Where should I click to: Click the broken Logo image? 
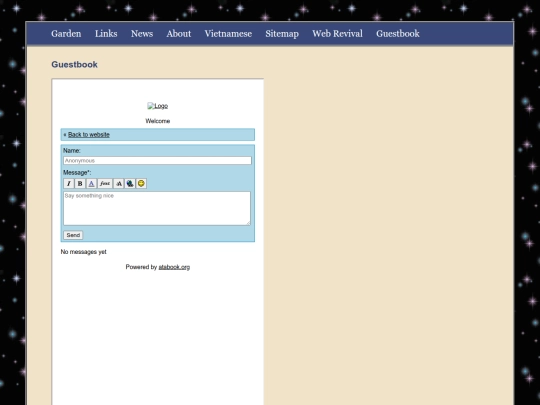click(x=158, y=106)
